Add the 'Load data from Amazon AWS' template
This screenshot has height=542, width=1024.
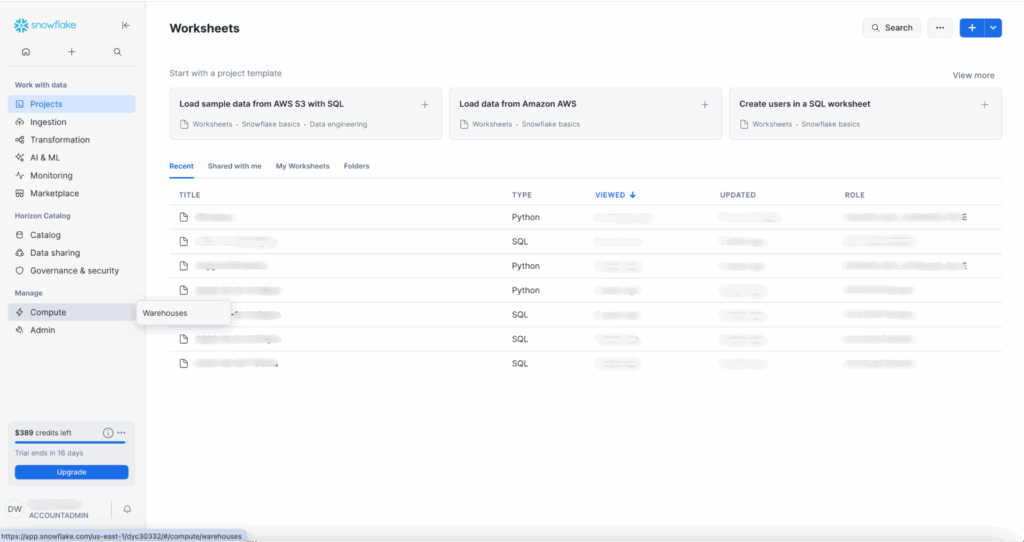click(704, 104)
